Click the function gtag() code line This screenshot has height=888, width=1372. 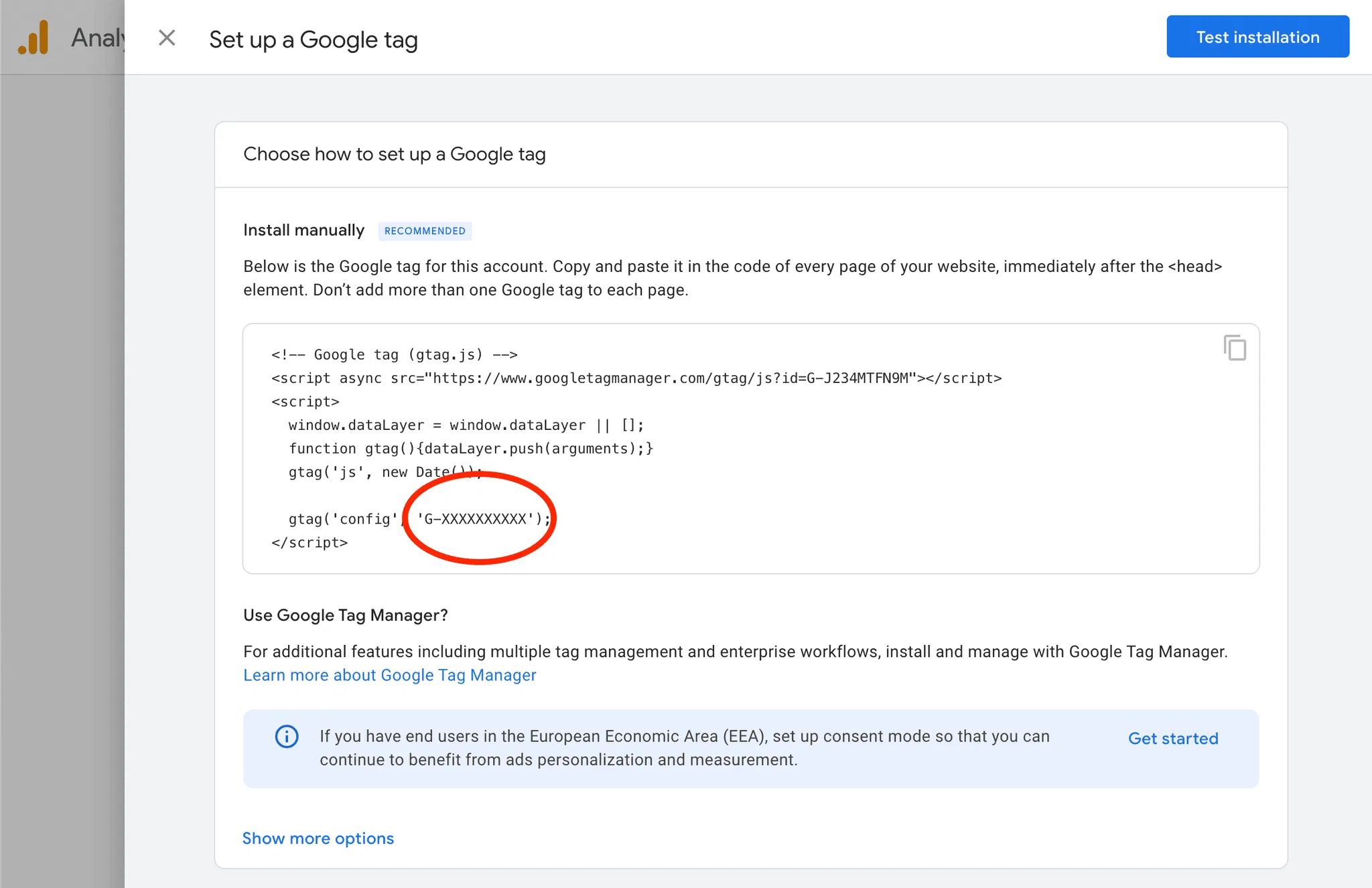click(470, 449)
